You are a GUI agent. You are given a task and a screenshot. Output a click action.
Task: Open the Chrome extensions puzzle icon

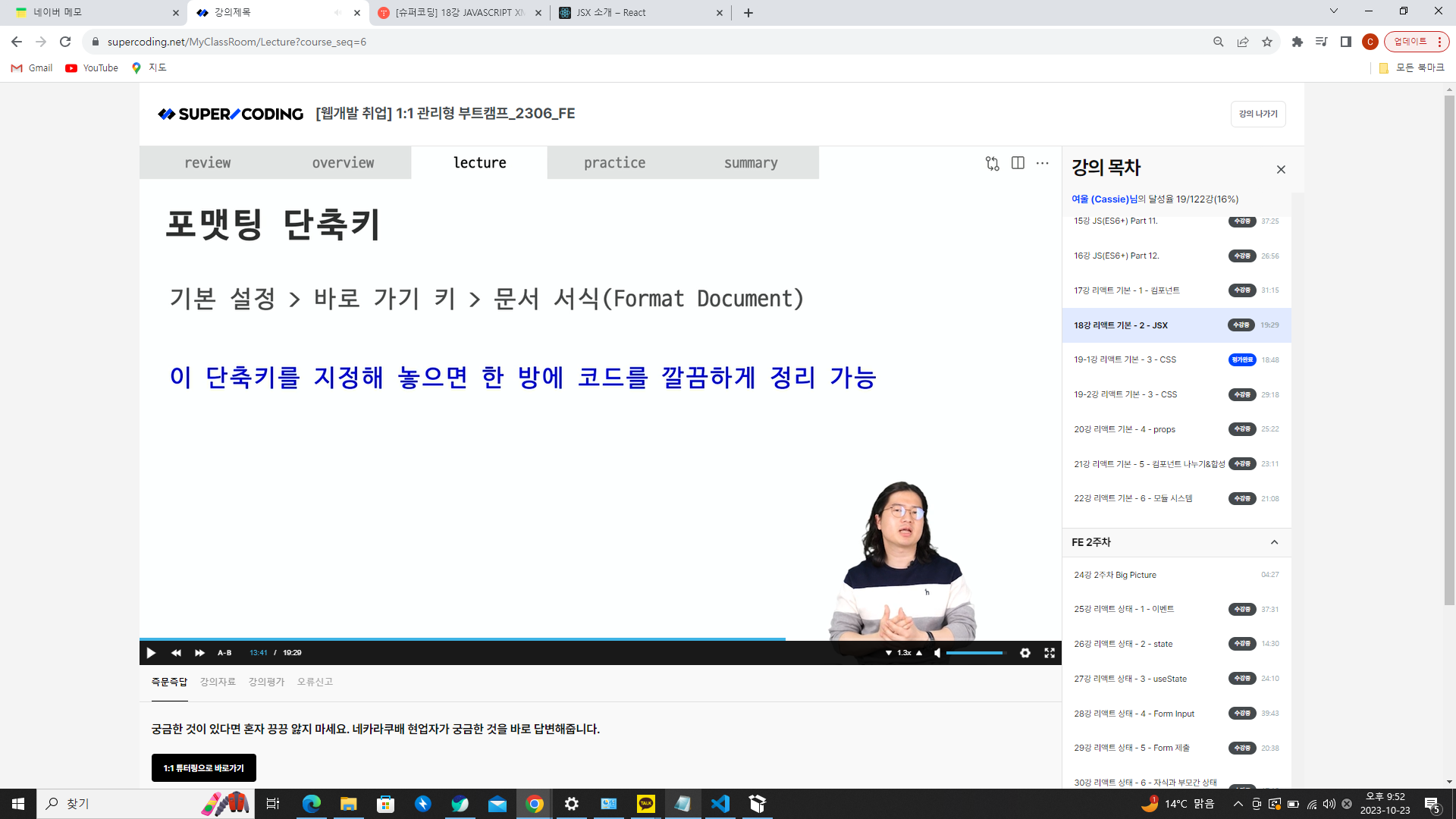[x=1298, y=42]
